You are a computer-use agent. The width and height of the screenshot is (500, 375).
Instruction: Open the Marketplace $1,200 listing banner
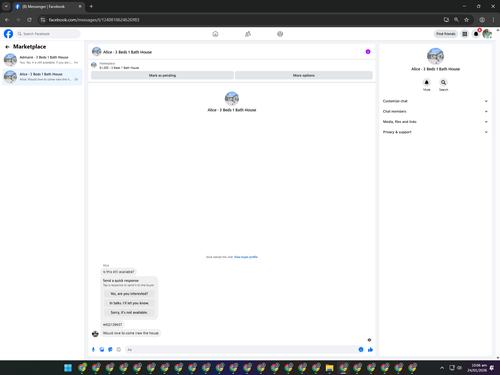pos(232,65)
